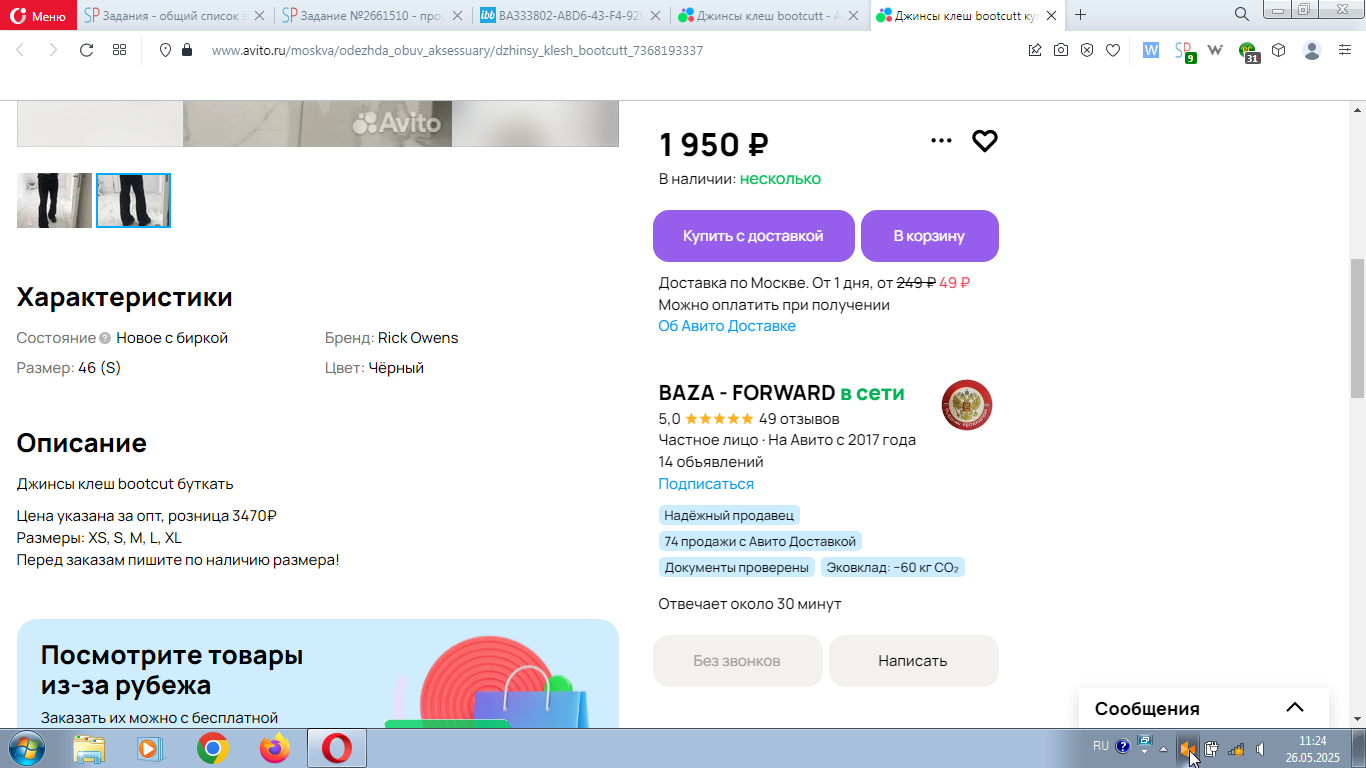Show hidden tray icons arrow
1366x768 pixels.
coord(1163,748)
